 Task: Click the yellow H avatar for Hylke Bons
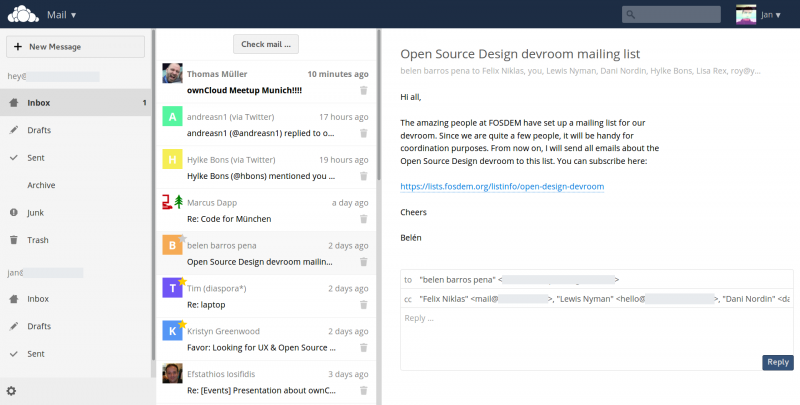[172, 159]
